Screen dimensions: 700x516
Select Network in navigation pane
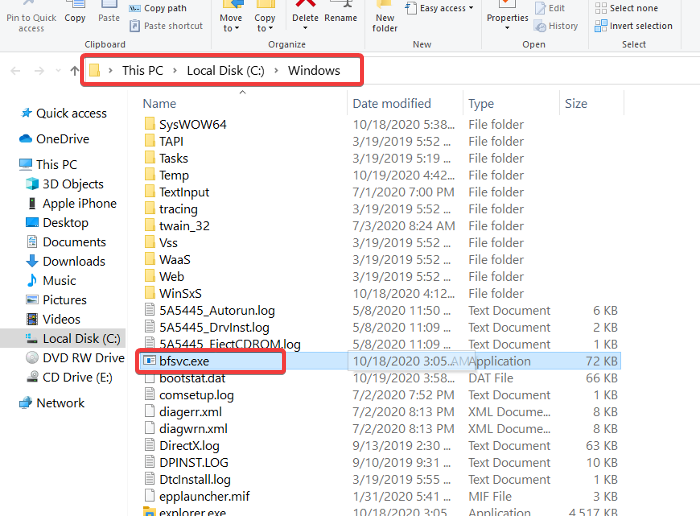tap(51, 403)
